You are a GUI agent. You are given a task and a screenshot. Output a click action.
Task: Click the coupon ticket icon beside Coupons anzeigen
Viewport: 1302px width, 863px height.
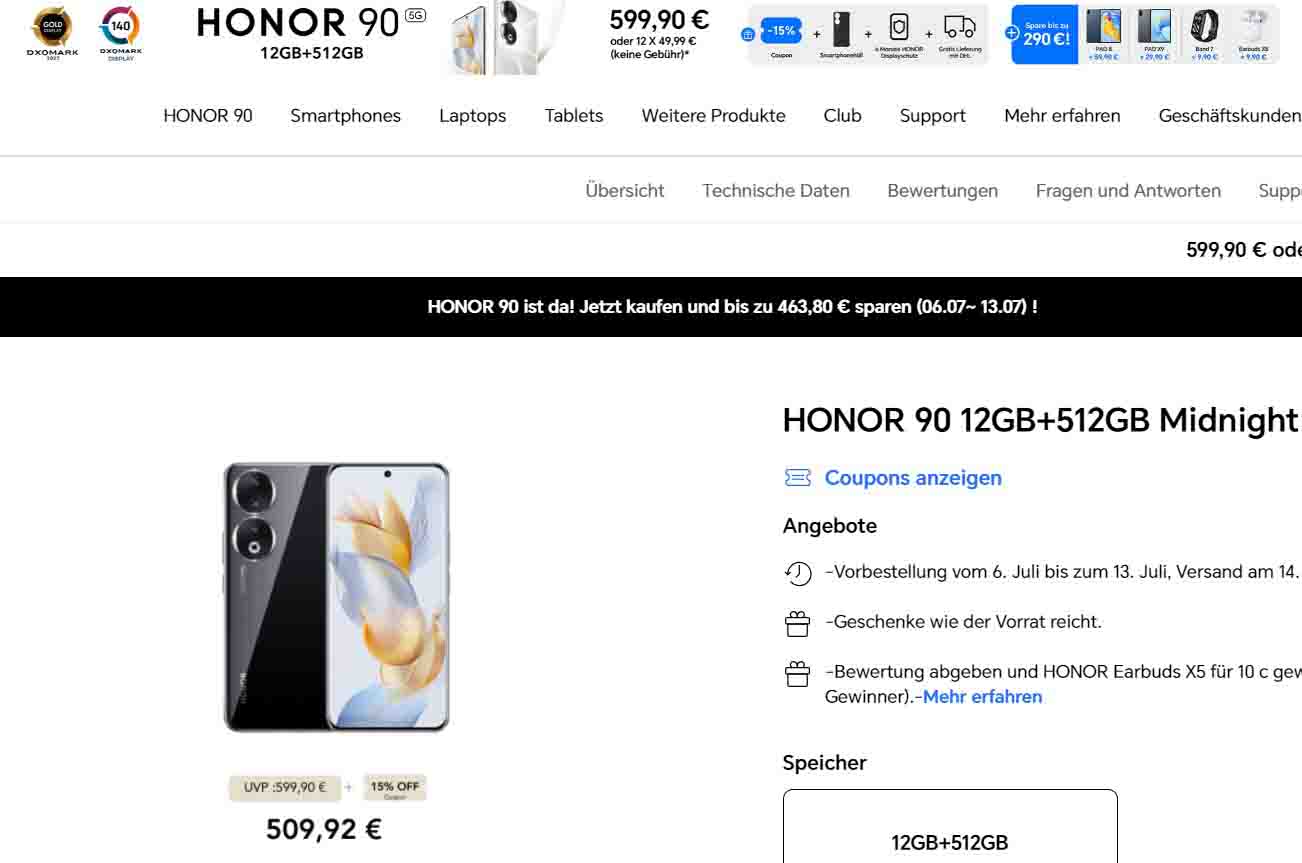(798, 478)
